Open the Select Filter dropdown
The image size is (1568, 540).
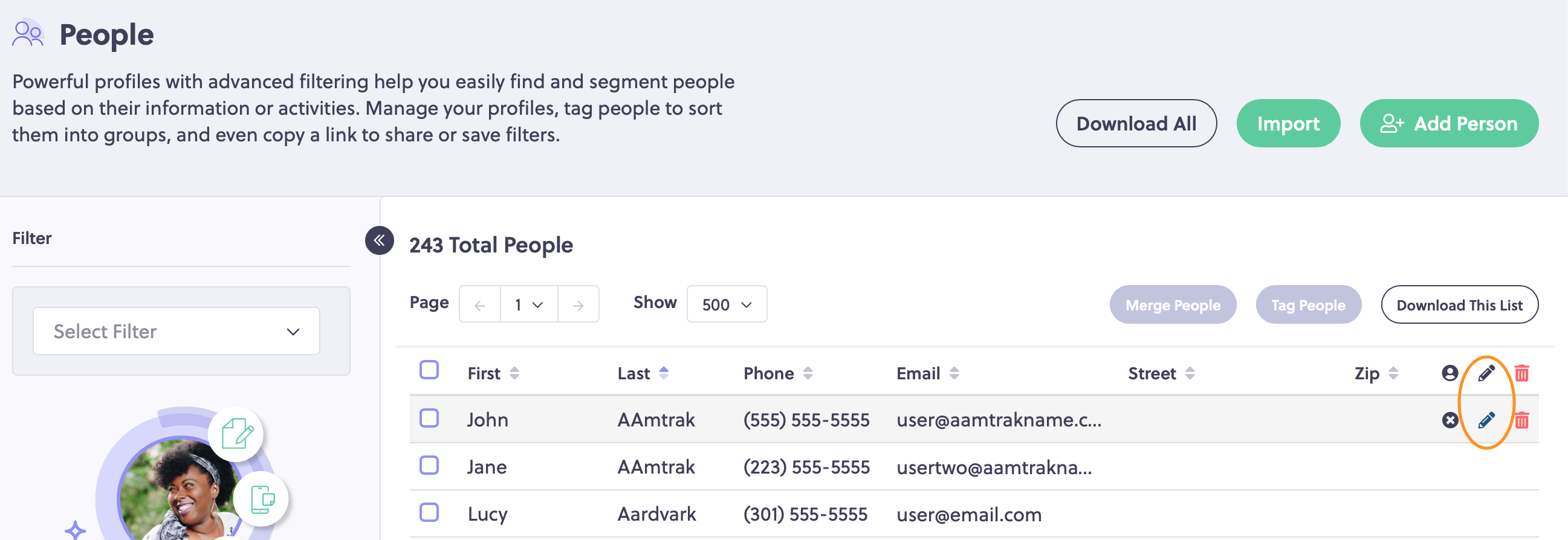coord(177,331)
